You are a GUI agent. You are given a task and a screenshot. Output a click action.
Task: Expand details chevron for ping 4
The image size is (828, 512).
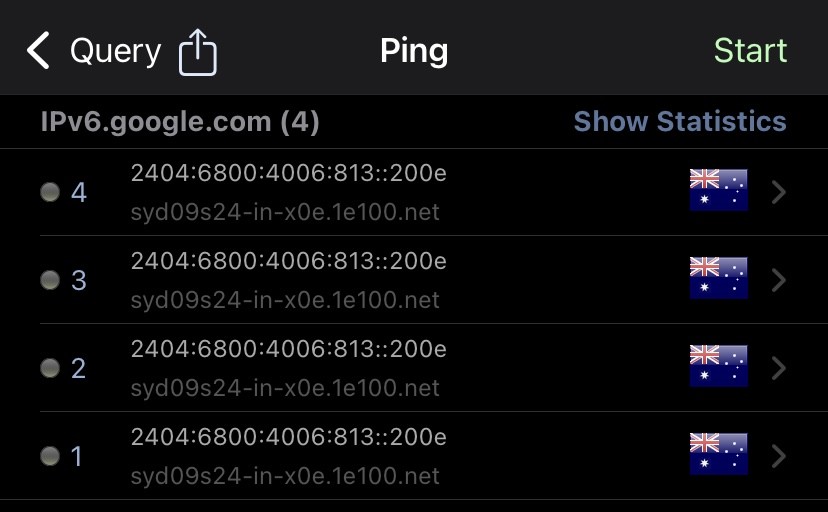[780, 192]
